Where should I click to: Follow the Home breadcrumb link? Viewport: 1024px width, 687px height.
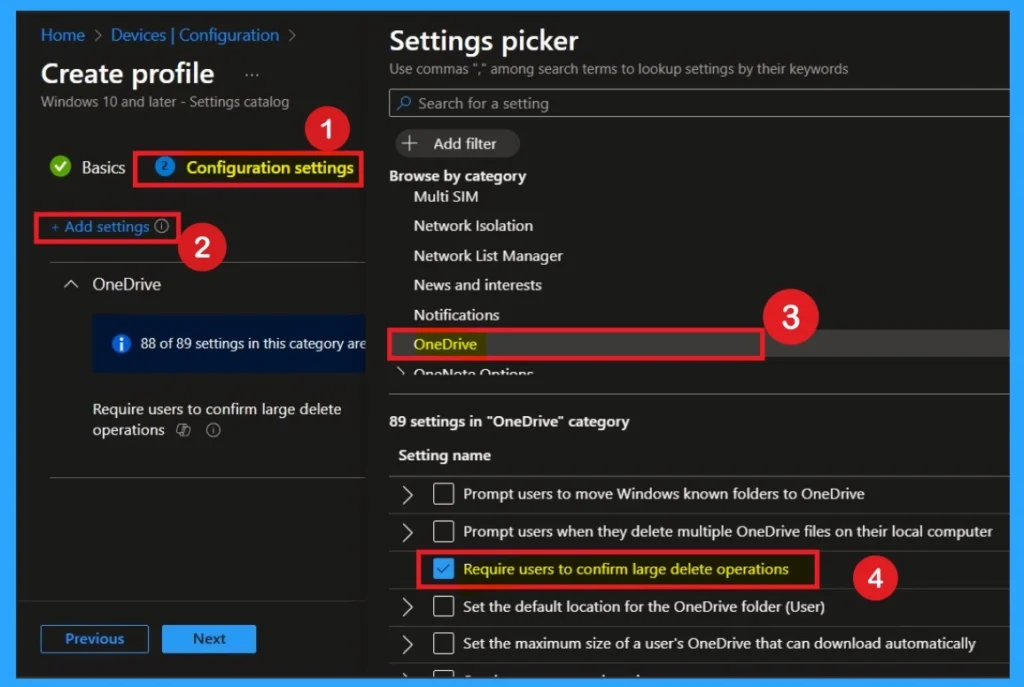coord(62,35)
